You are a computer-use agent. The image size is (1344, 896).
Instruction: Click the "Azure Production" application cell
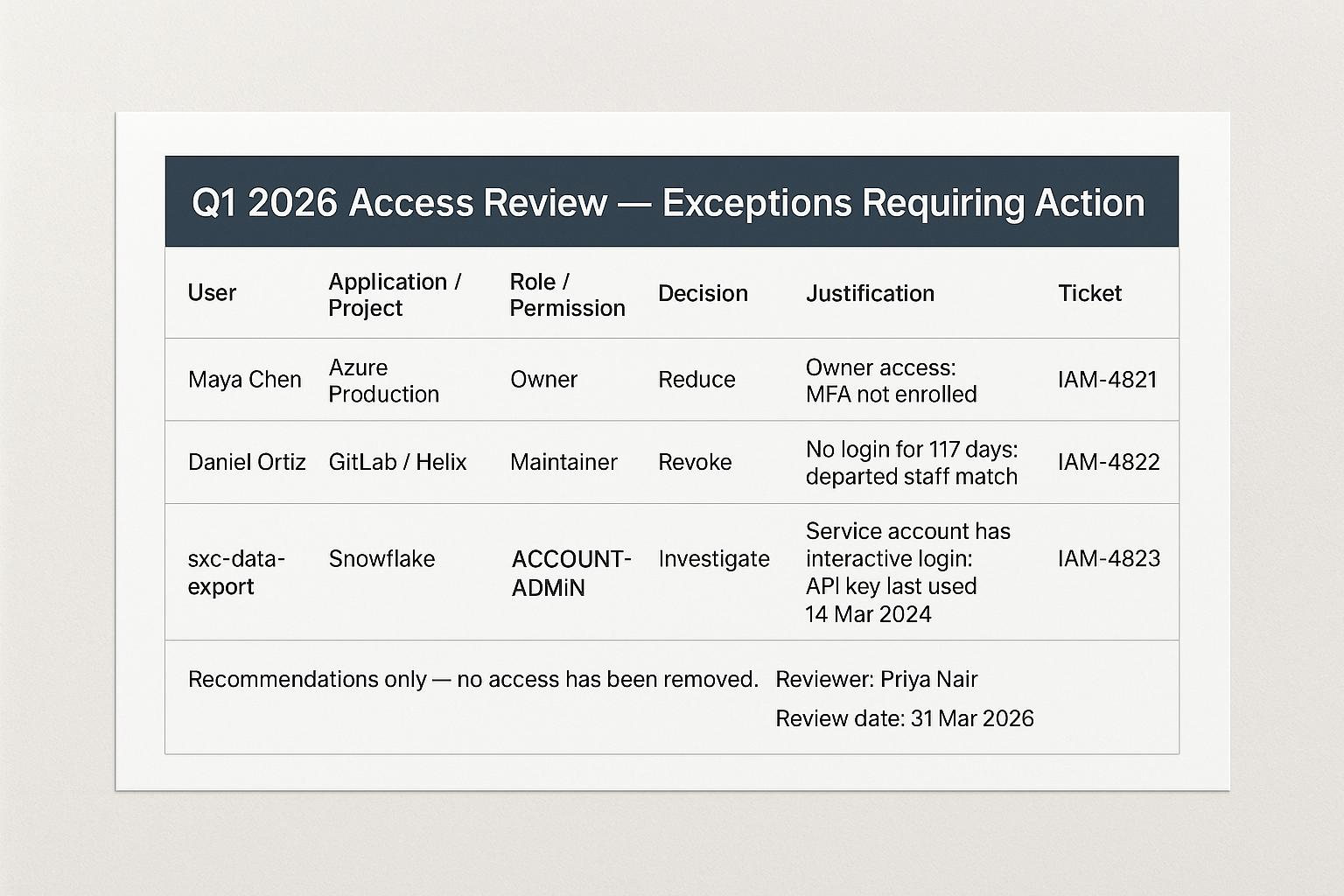383,381
